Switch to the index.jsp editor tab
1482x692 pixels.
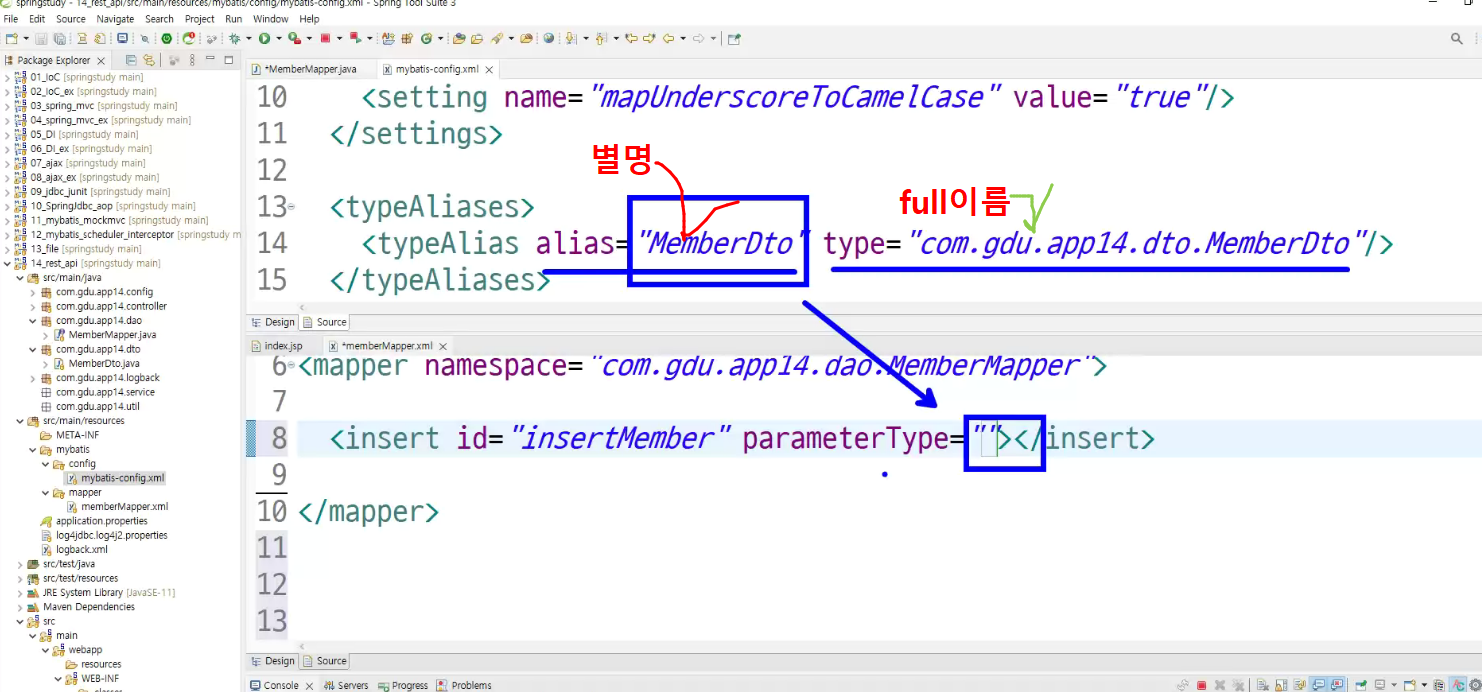(x=283, y=346)
